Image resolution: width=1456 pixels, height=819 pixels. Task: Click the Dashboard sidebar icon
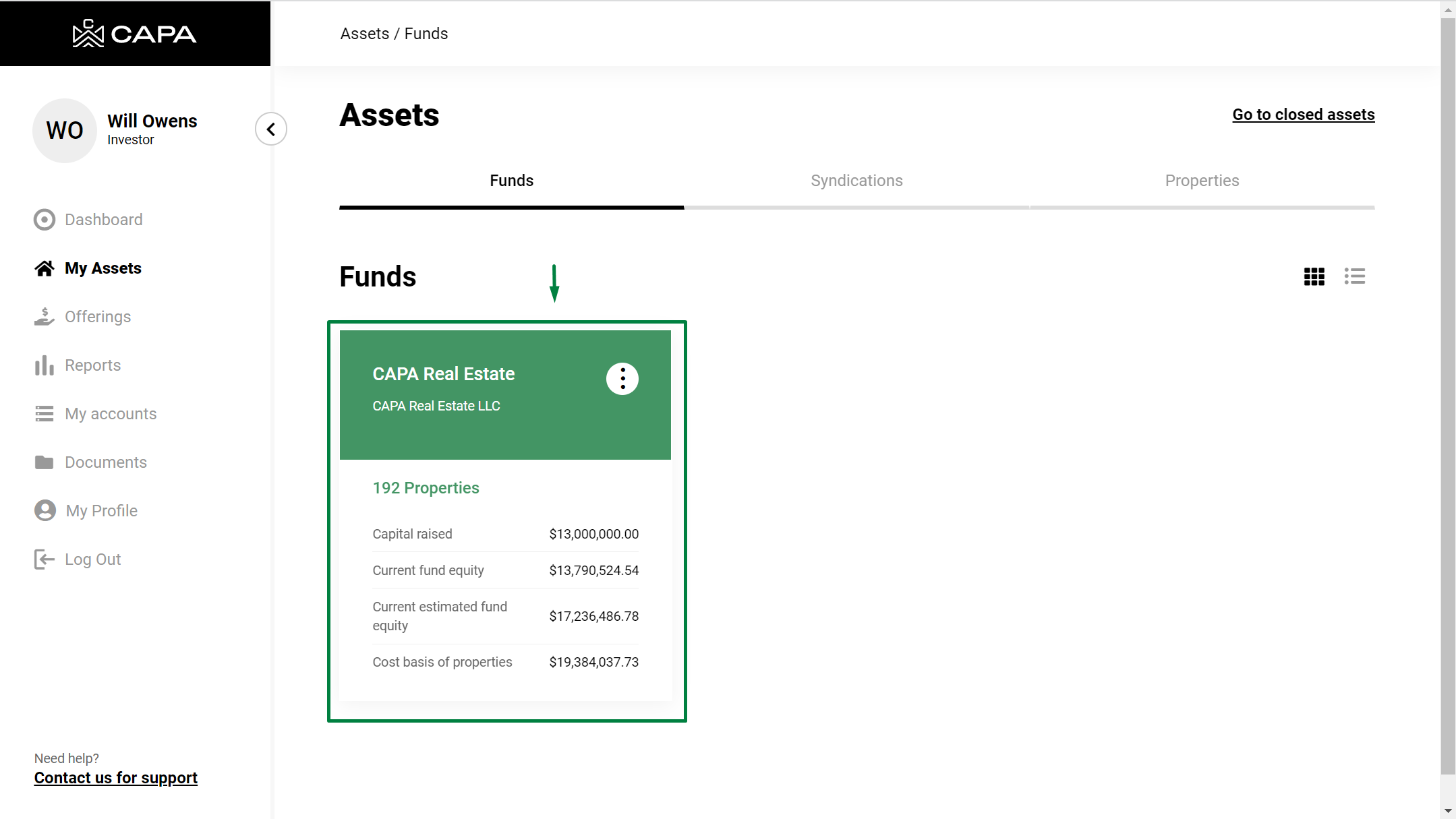point(45,220)
